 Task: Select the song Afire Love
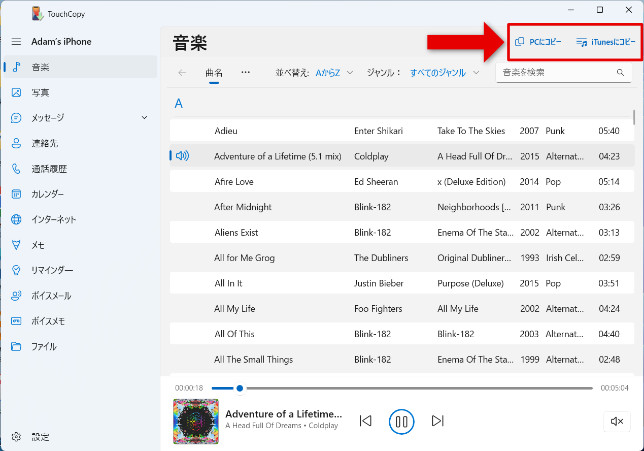click(x=402, y=182)
